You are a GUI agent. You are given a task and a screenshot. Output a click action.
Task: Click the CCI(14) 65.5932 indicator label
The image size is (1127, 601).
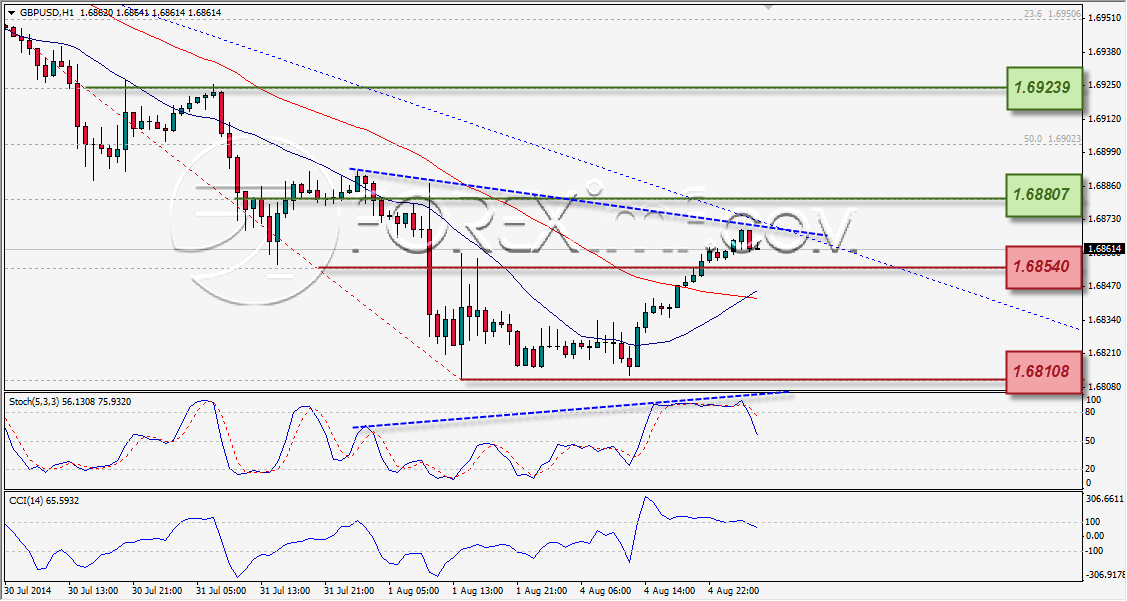(x=44, y=500)
